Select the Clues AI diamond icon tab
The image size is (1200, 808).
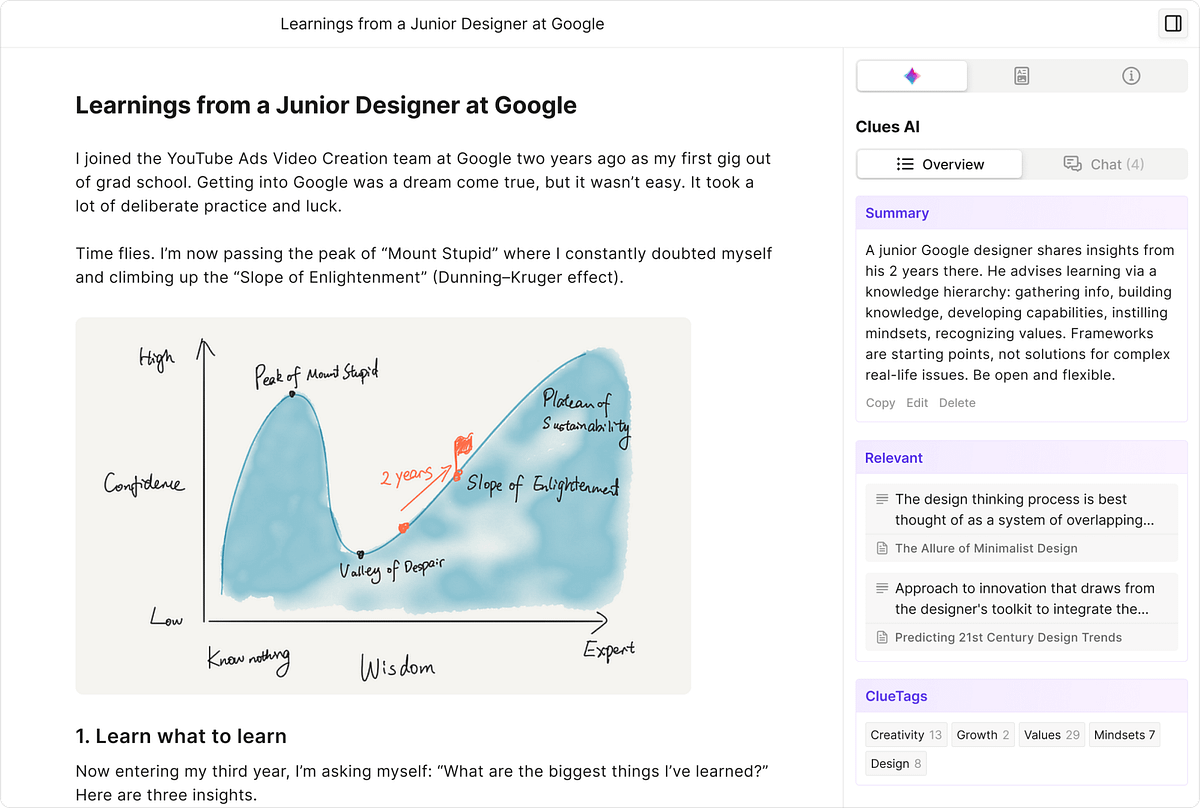910,75
